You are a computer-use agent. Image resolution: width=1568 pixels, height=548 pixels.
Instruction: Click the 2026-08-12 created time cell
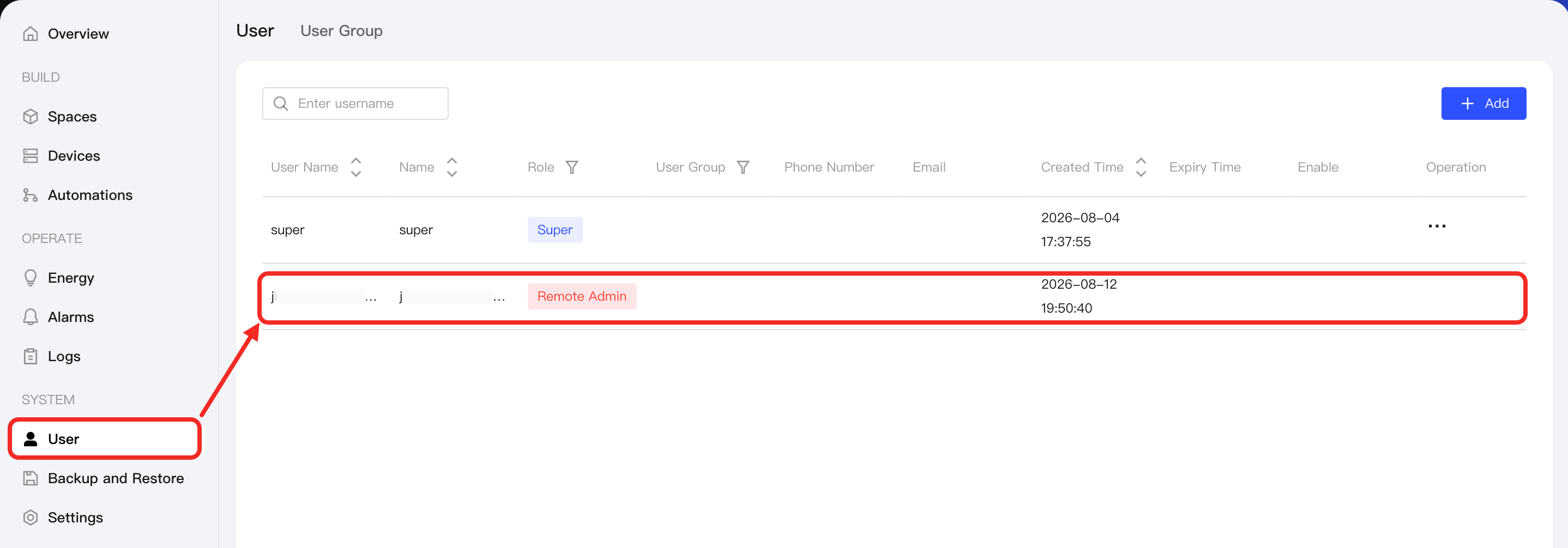click(1078, 297)
